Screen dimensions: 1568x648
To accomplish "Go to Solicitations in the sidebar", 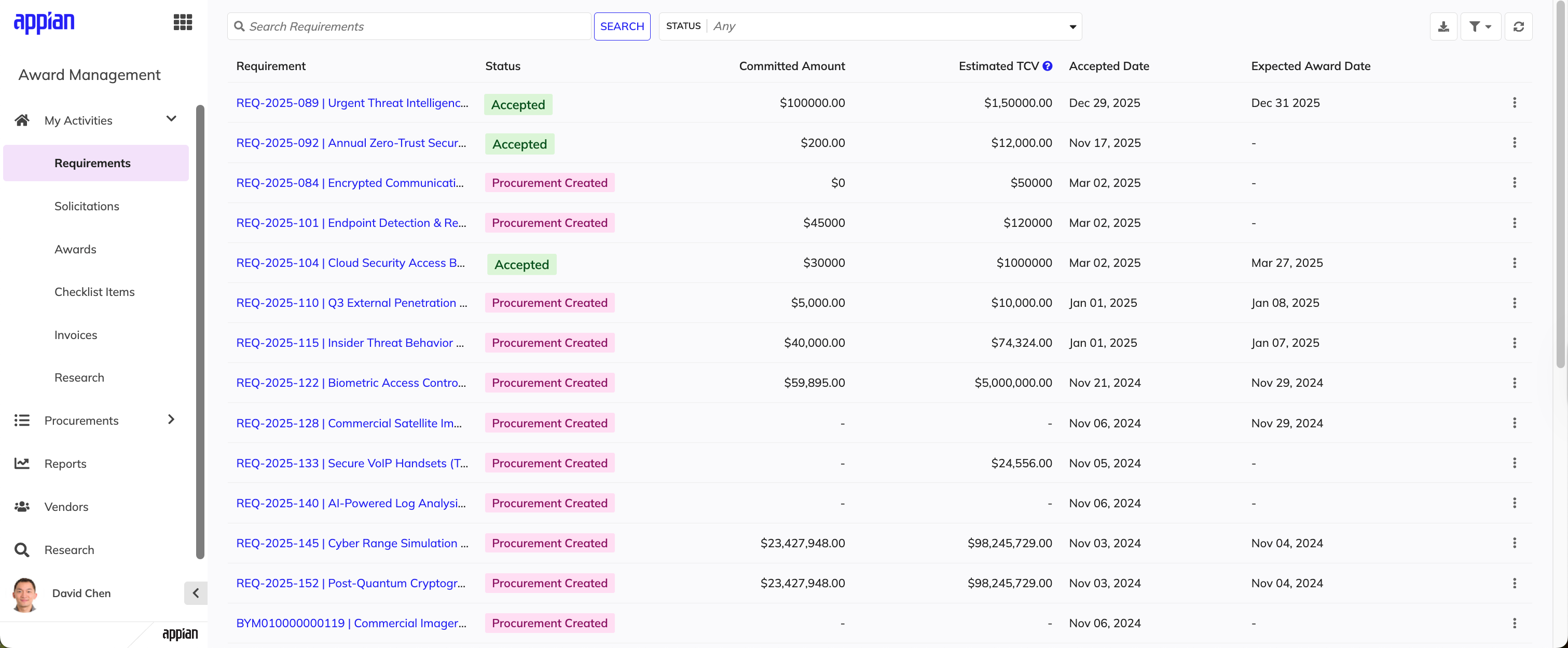I will (x=87, y=207).
